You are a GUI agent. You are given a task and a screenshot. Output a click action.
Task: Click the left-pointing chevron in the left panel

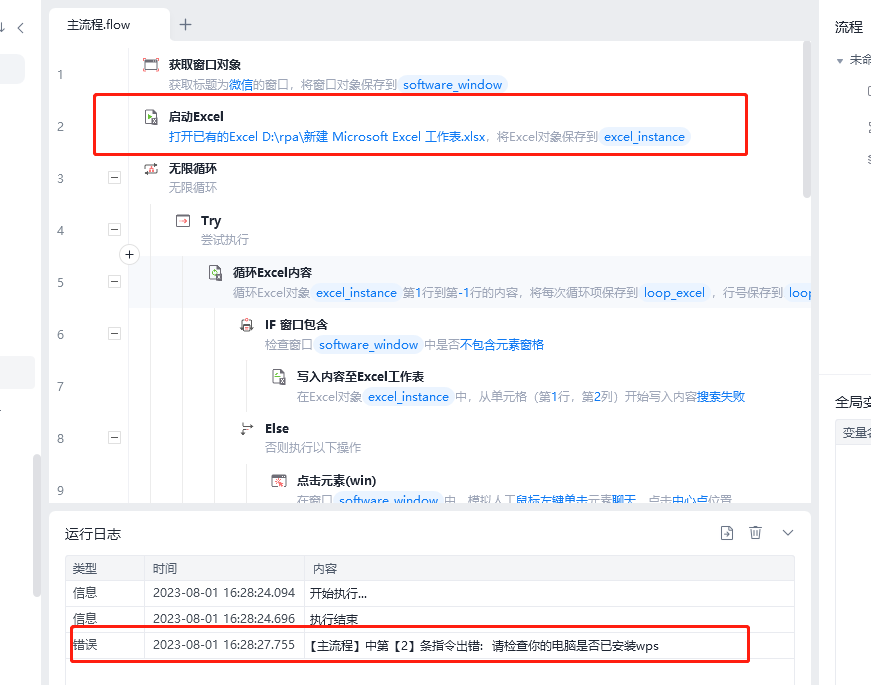(x=21, y=28)
